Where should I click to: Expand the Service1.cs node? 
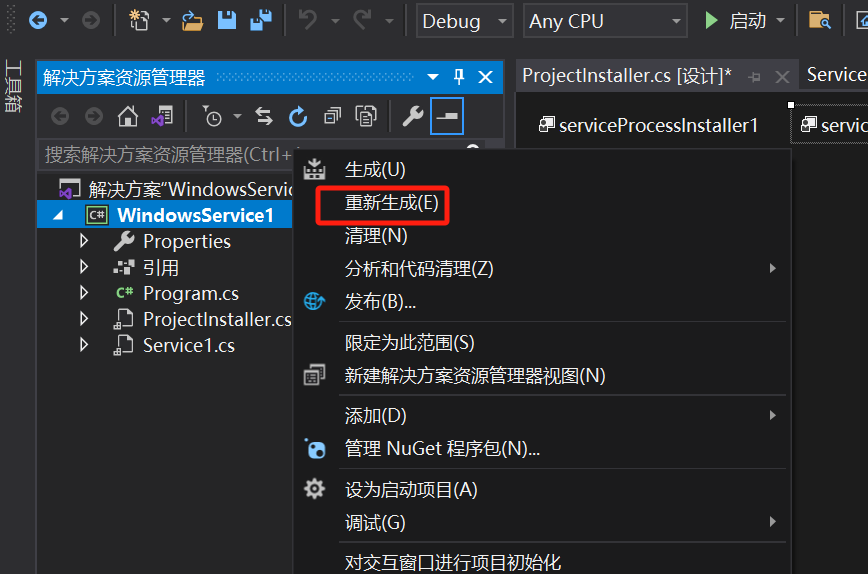coord(84,345)
